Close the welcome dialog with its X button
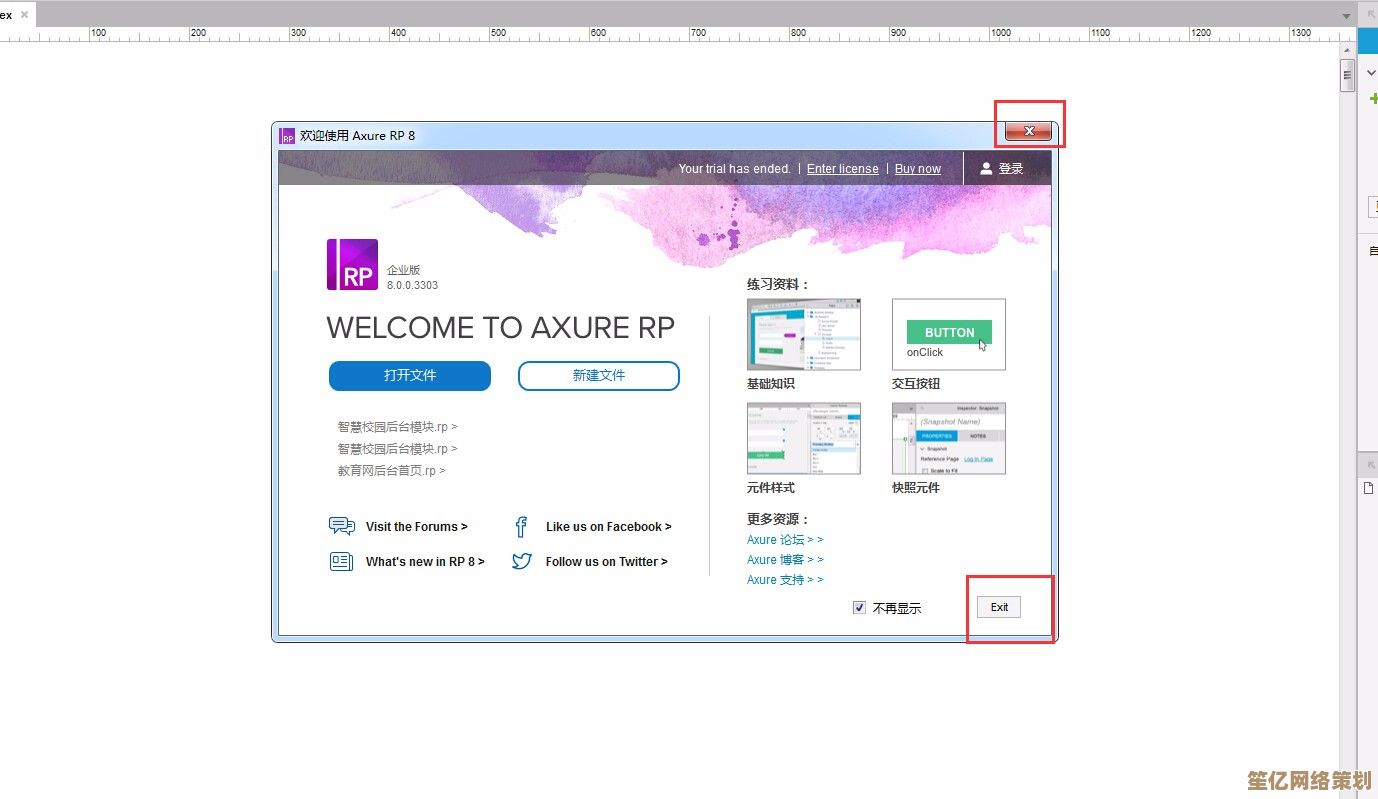This screenshot has width=1378, height=799. (1029, 131)
